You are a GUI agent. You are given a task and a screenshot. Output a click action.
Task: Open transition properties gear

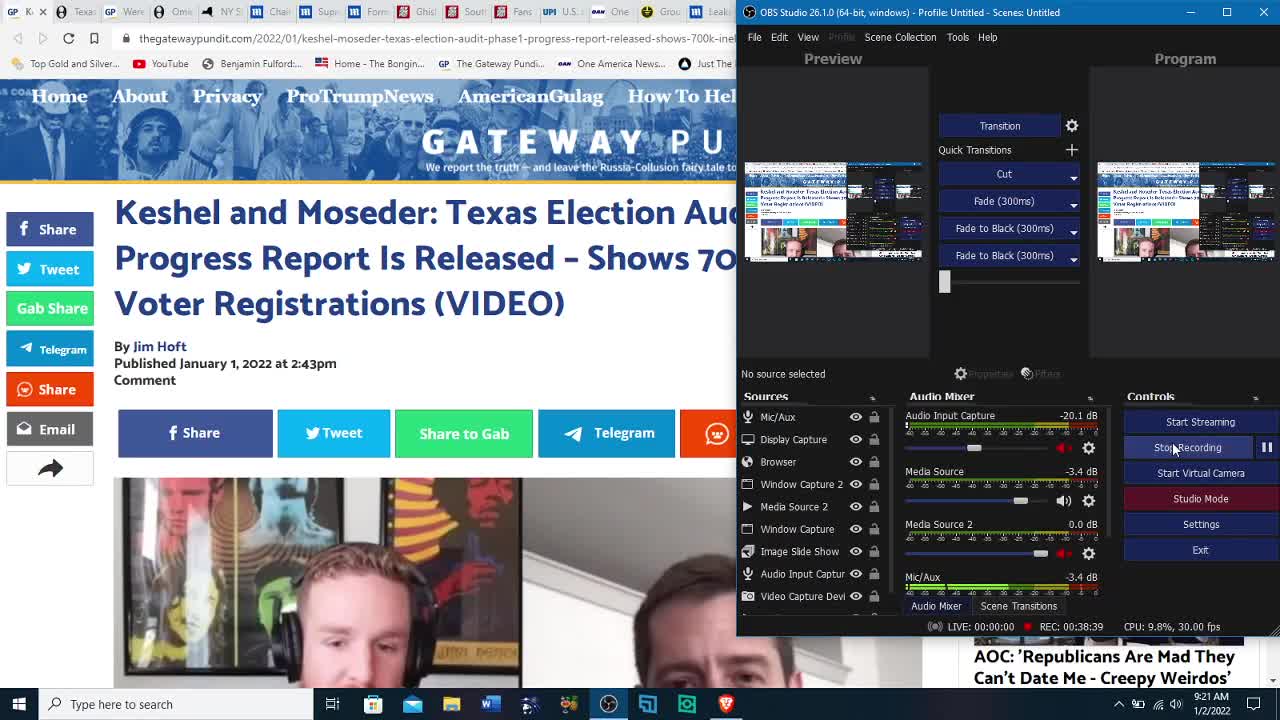tap(1072, 126)
